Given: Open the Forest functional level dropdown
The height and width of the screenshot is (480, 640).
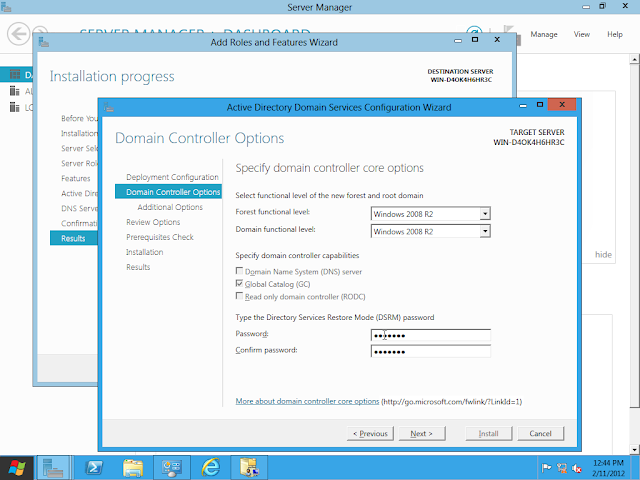Looking at the screenshot, I should [x=485, y=213].
